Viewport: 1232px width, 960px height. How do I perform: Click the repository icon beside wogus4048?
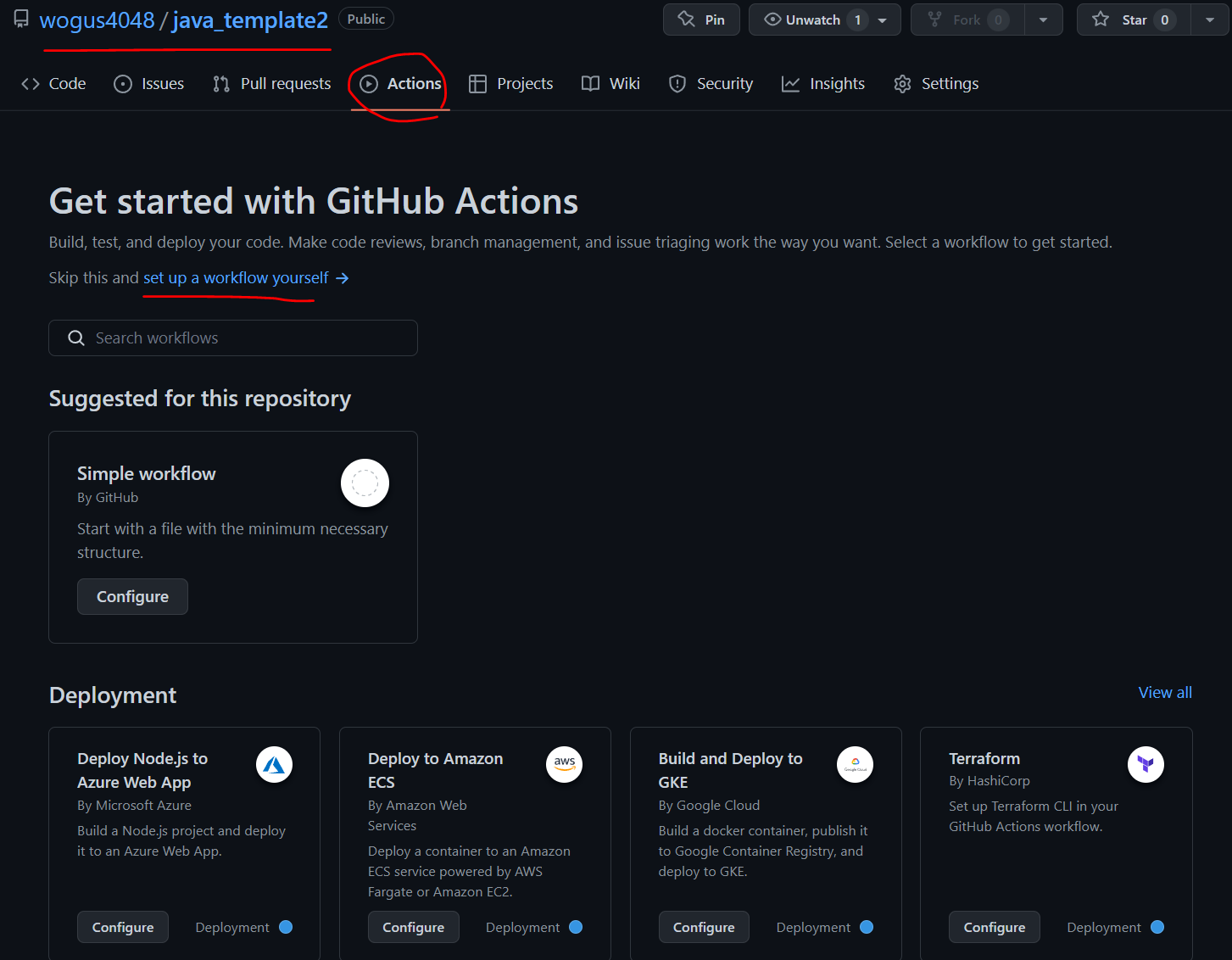point(21,19)
